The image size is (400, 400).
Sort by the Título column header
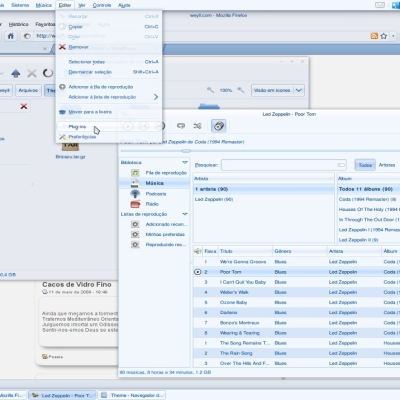(245, 251)
